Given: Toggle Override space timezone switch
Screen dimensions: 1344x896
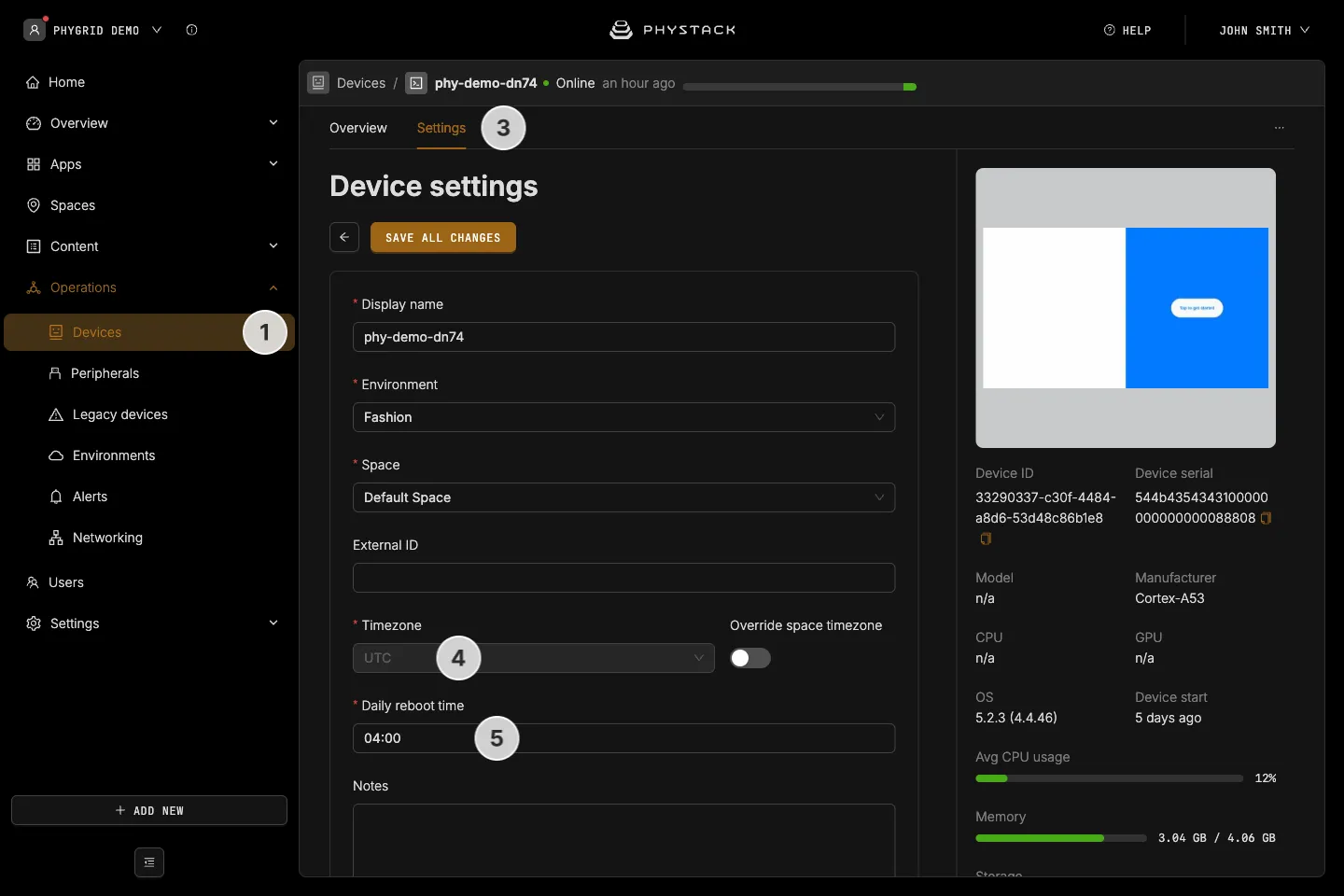Looking at the screenshot, I should tap(750, 658).
